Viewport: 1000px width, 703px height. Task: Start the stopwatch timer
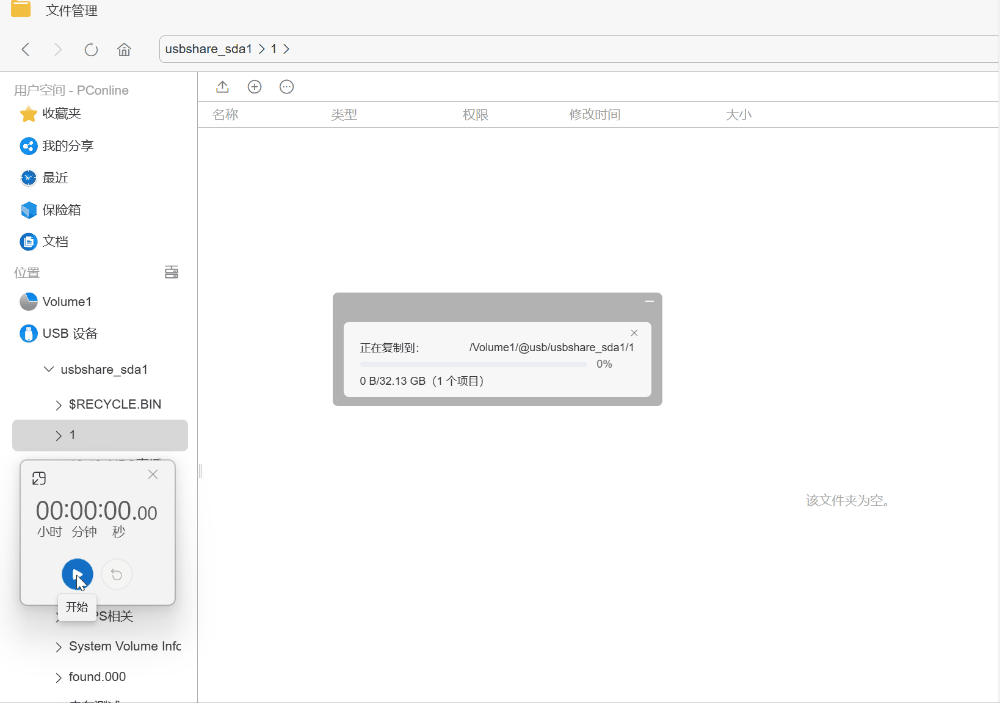click(x=77, y=574)
